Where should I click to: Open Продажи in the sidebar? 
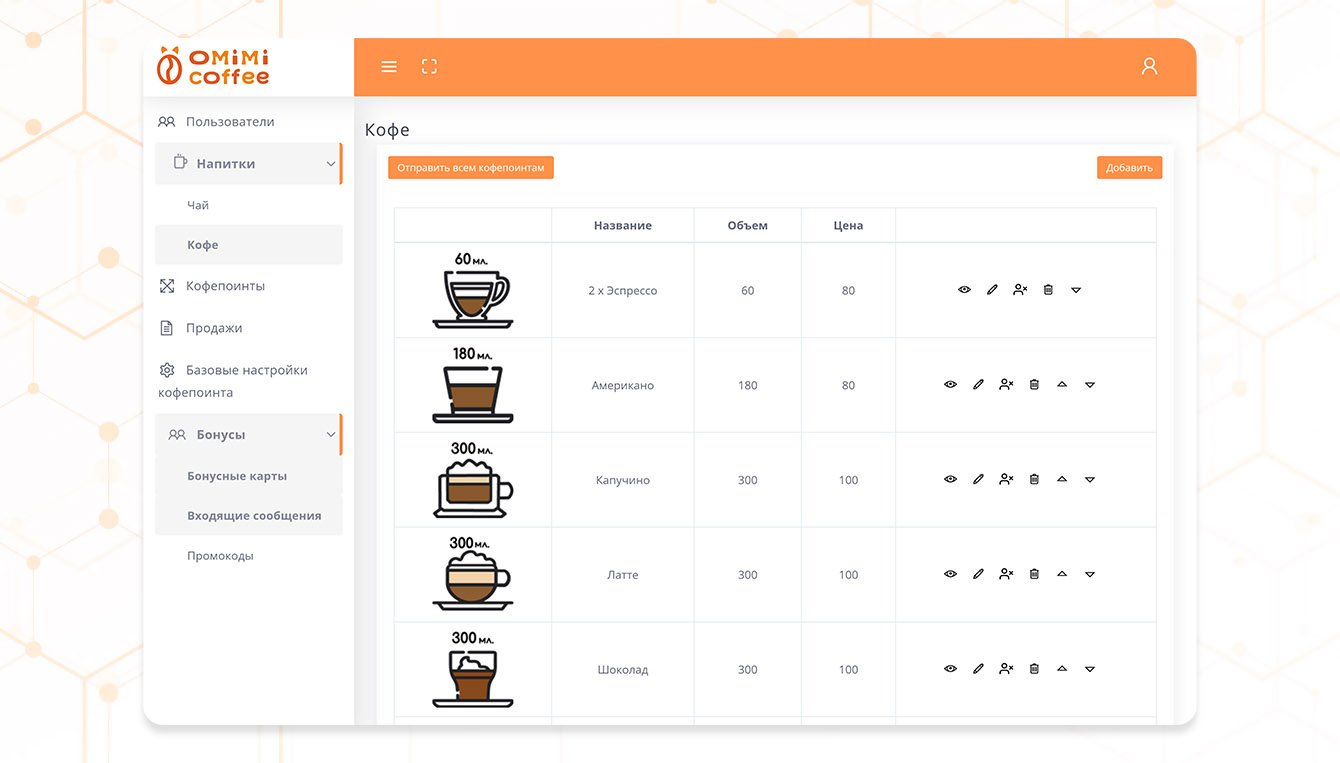click(200, 328)
